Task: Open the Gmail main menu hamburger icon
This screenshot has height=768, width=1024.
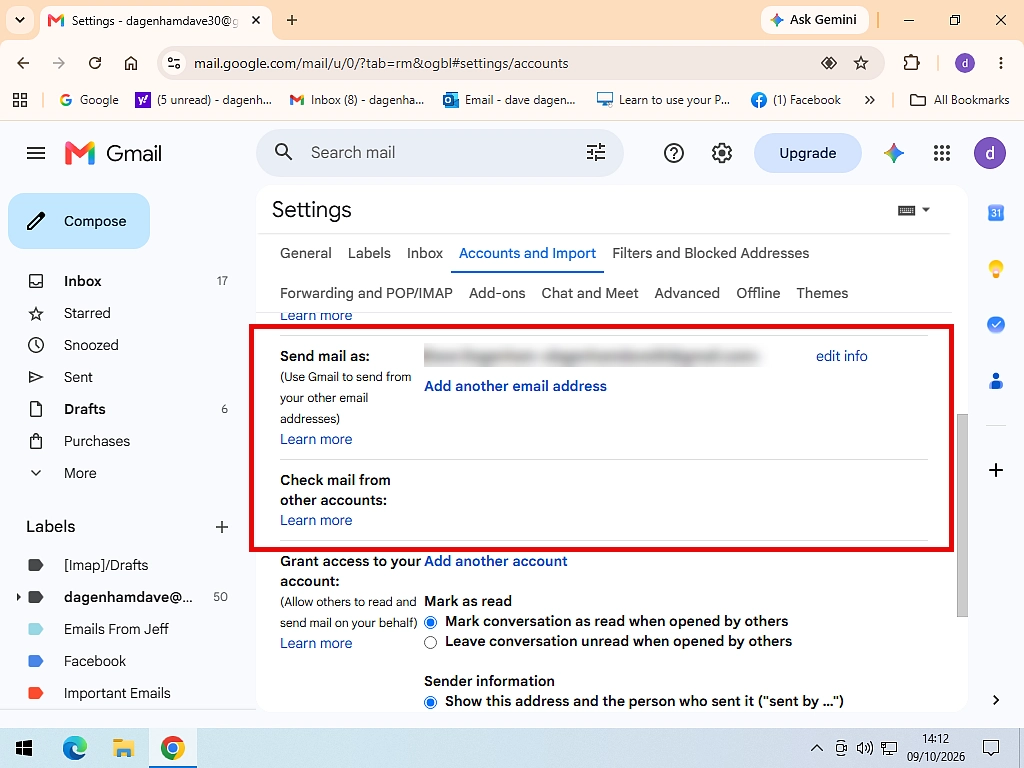Action: (x=36, y=153)
